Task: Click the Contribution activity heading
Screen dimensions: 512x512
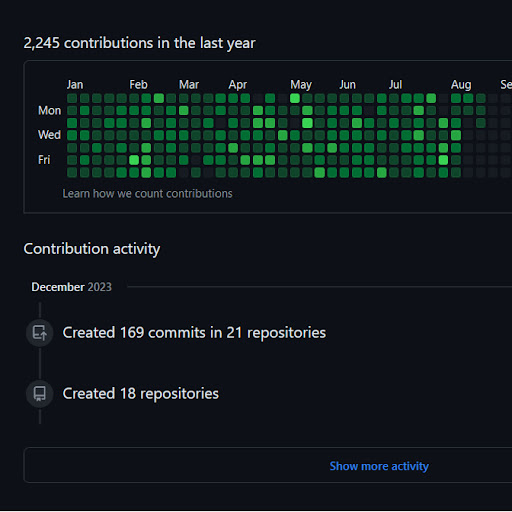Action: coord(92,249)
